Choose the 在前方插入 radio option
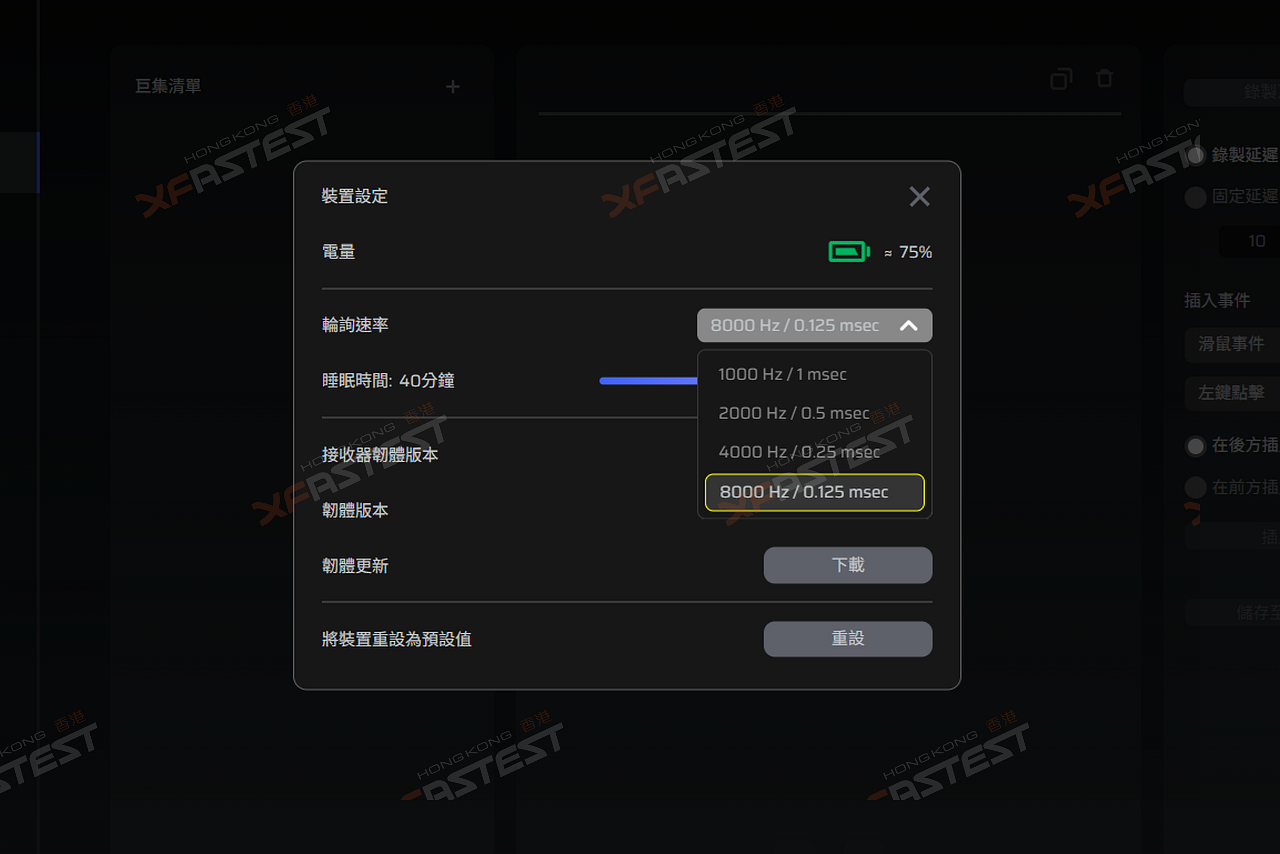This screenshot has width=1280, height=854. coord(1195,488)
